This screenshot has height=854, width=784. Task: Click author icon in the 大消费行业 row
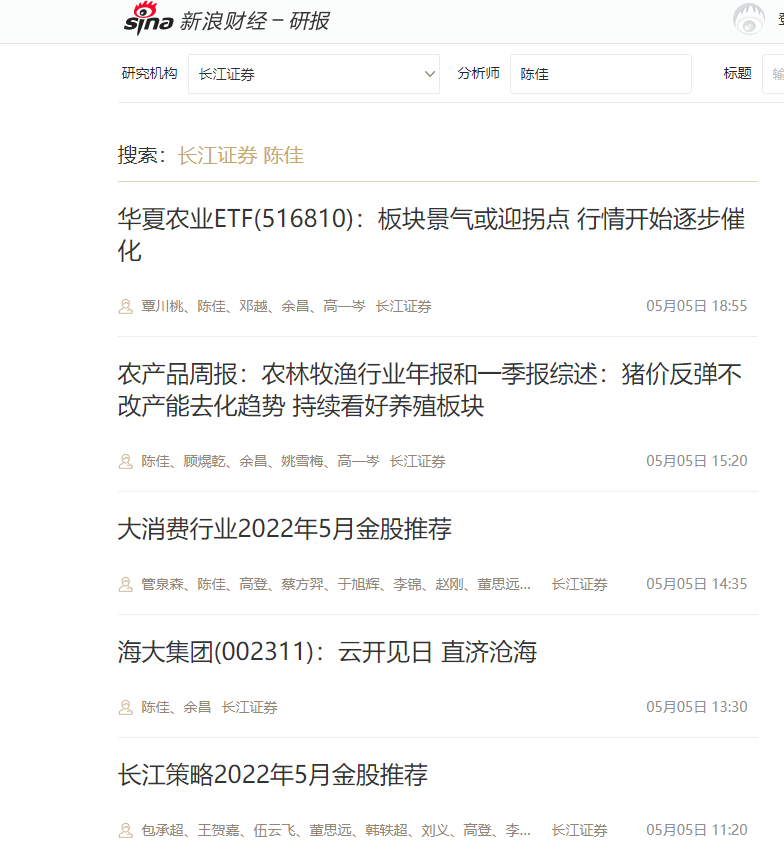[x=126, y=585]
